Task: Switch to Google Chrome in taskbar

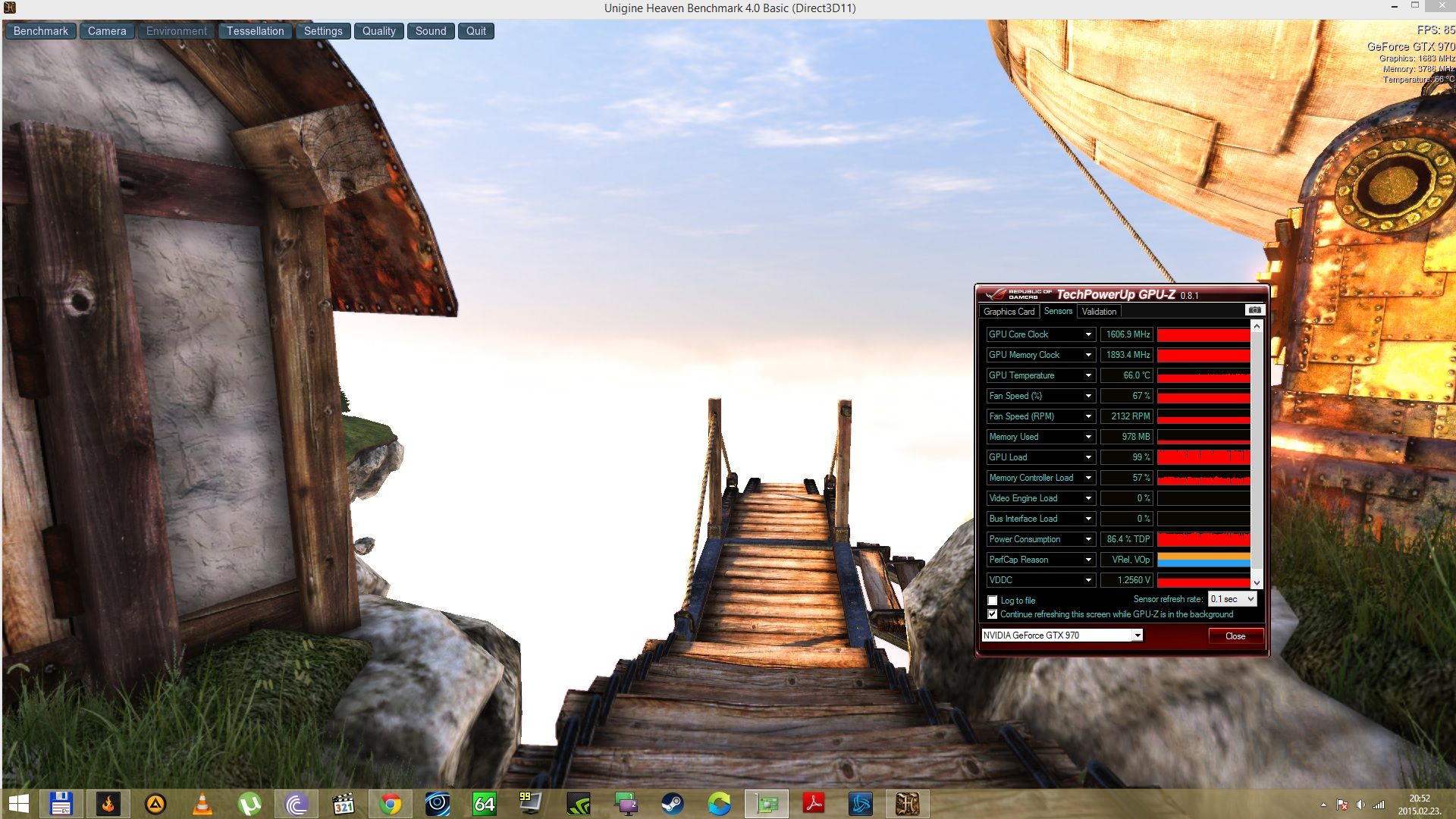Action: (x=391, y=804)
